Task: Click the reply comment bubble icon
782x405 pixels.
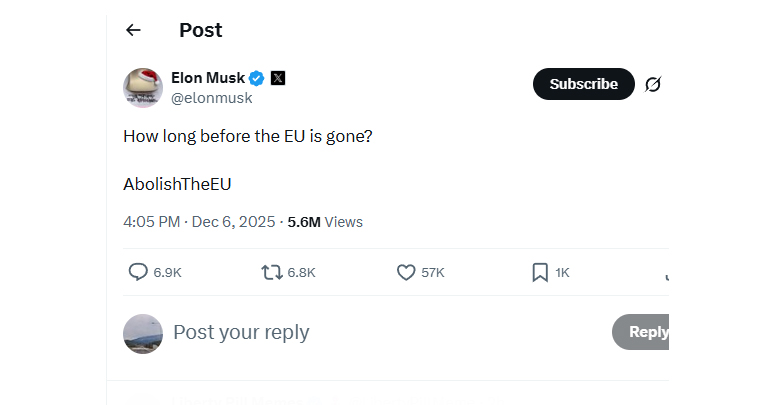Action: click(138, 272)
